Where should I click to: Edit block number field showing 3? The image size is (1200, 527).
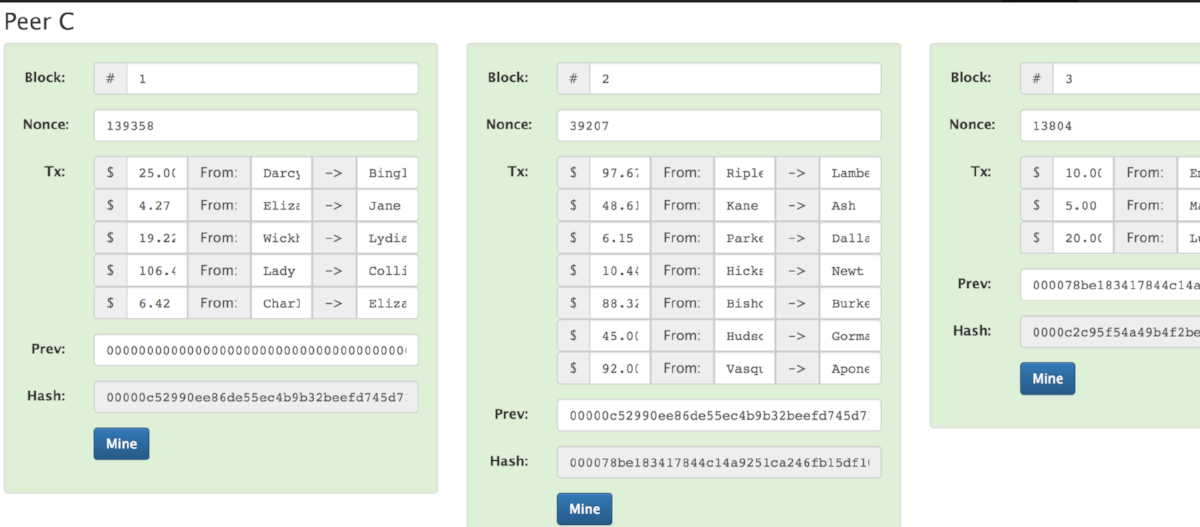coord(1126,79)
